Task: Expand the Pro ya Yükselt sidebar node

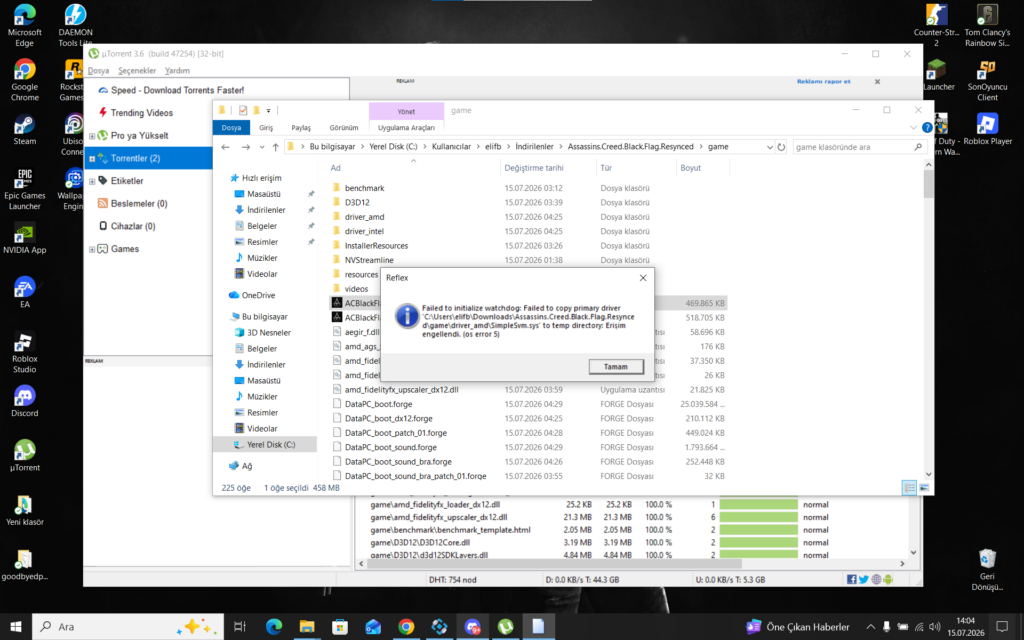Action: click(92, 136)
